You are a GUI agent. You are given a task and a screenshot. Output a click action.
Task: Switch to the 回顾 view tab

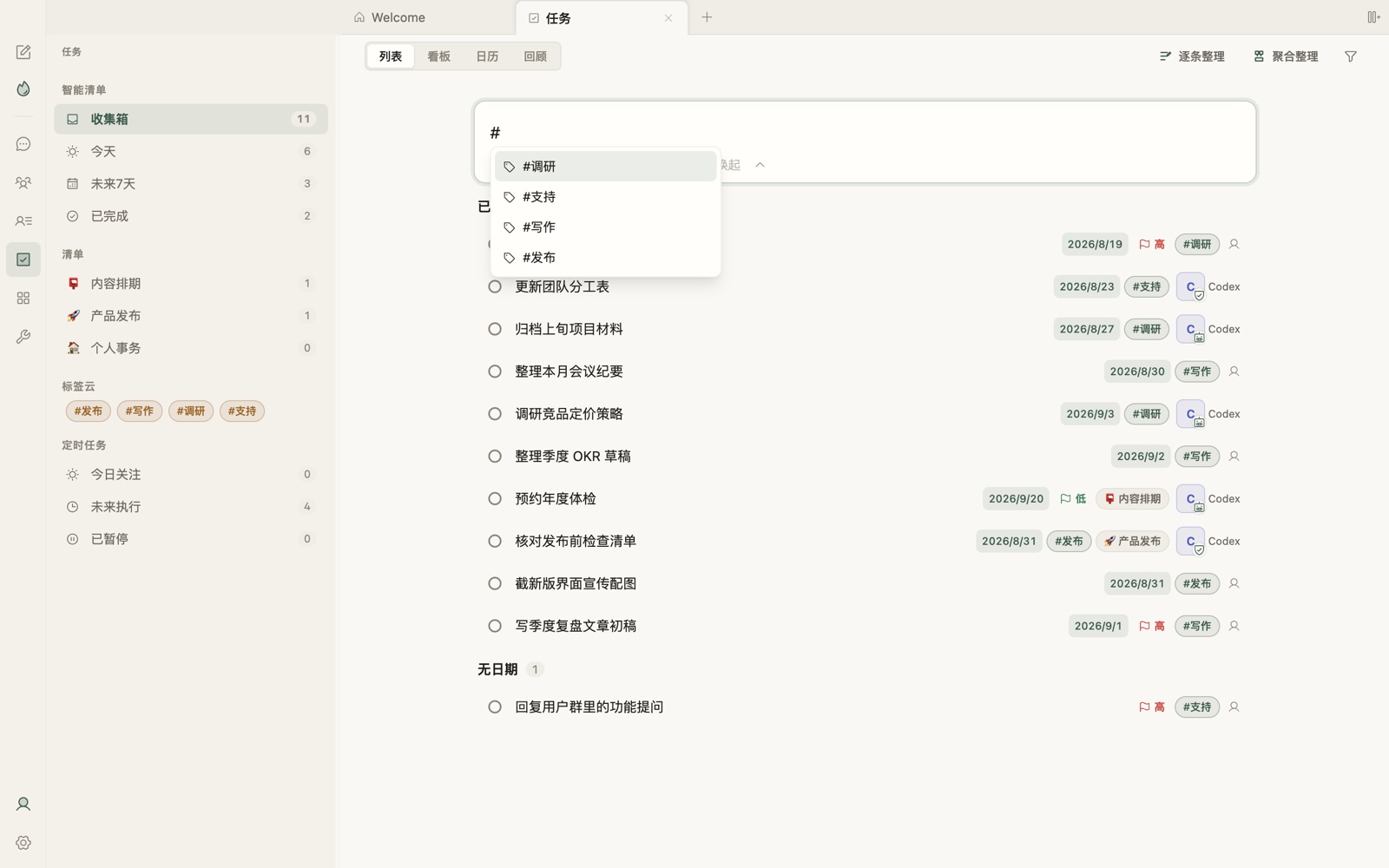click(536, 56)
